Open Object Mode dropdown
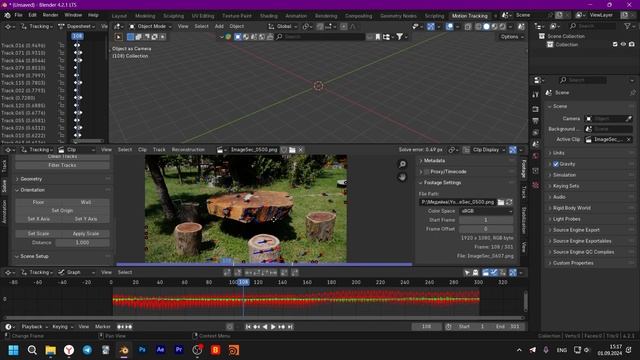This screenshot has width=640, height=360. [x=151, y=27]
